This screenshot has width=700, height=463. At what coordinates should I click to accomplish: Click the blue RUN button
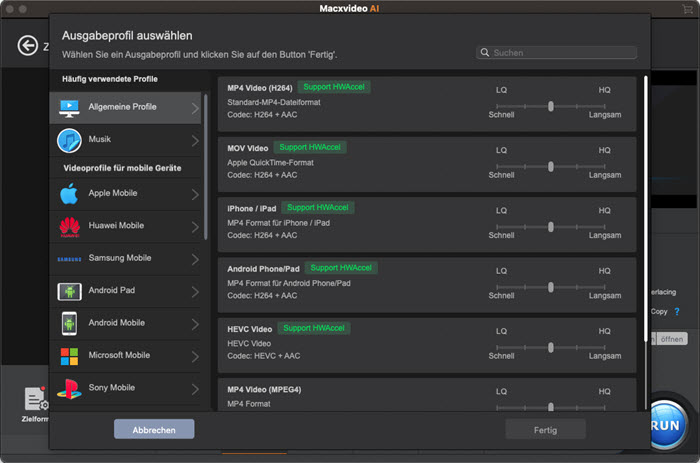tap(666, 425)
